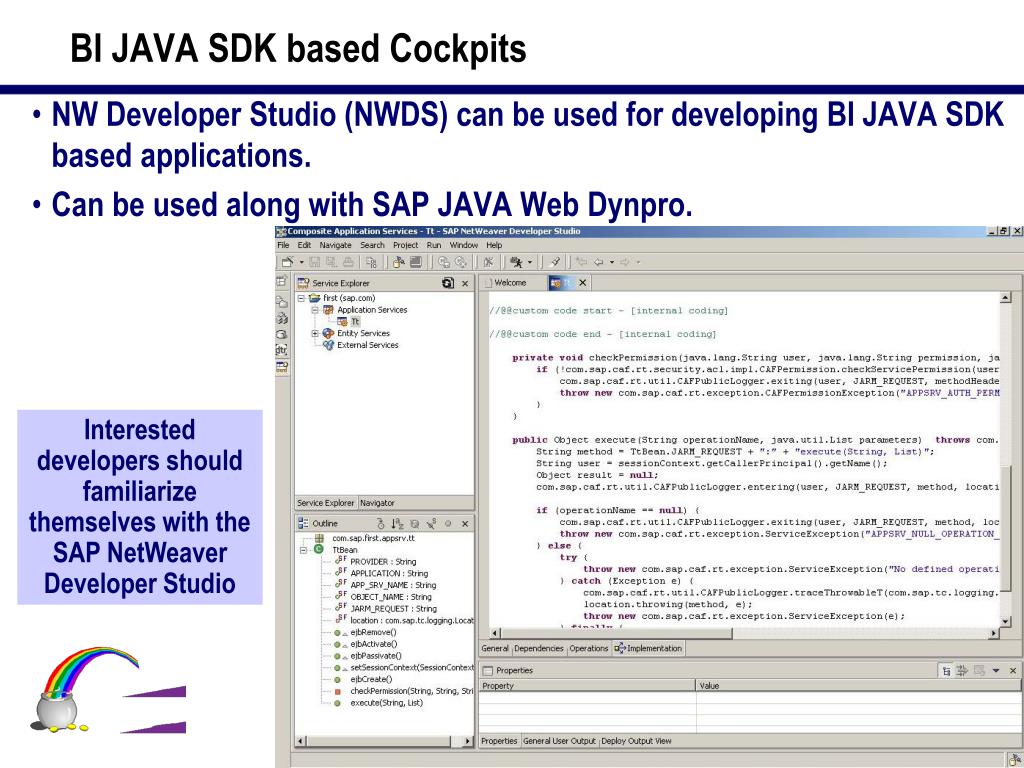Open the New wizard dropdown arrow

point(301,263)
